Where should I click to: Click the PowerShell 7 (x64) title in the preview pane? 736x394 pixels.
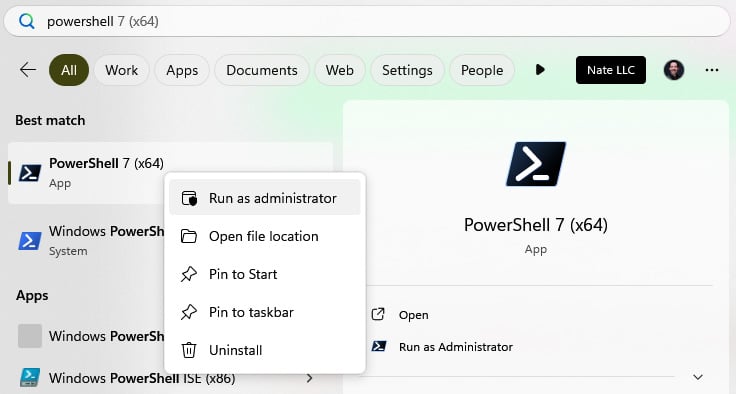click(536, 225)
